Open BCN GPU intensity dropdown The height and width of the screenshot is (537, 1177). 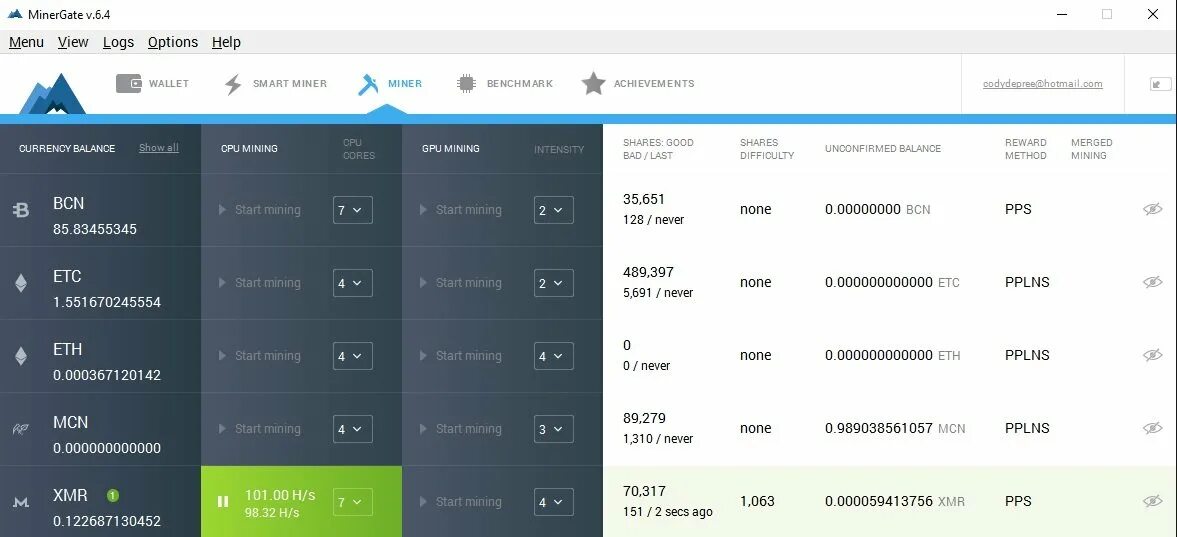click(x=554, y=210)
